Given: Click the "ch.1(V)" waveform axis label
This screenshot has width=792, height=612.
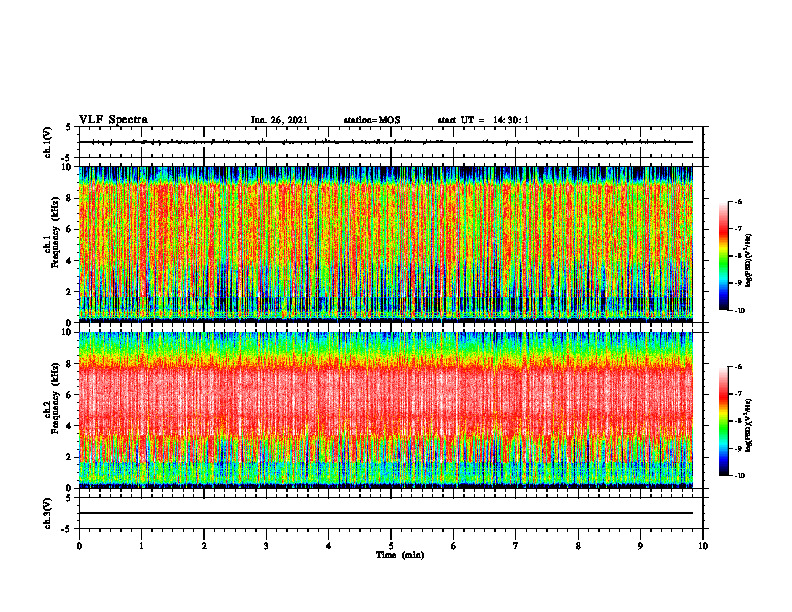Looking at the screenshot, I should point(48,142).
